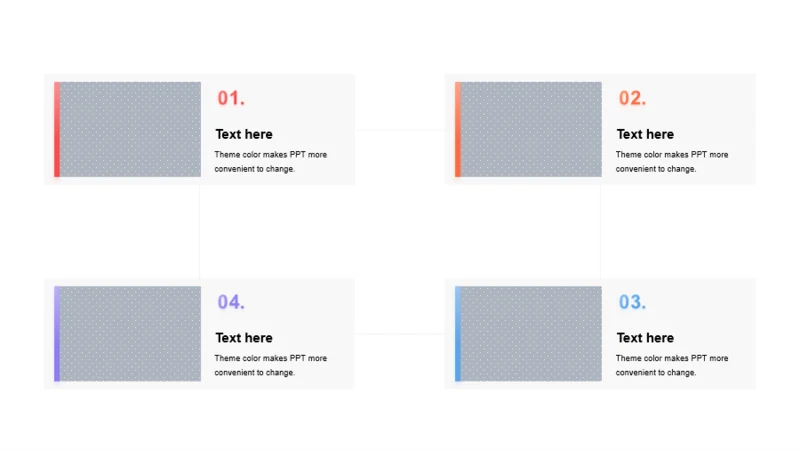Click the 'Text here' heading under 01.
This screenshot has width=800, height=450.
pyautogui.click(x=244, y=134)
